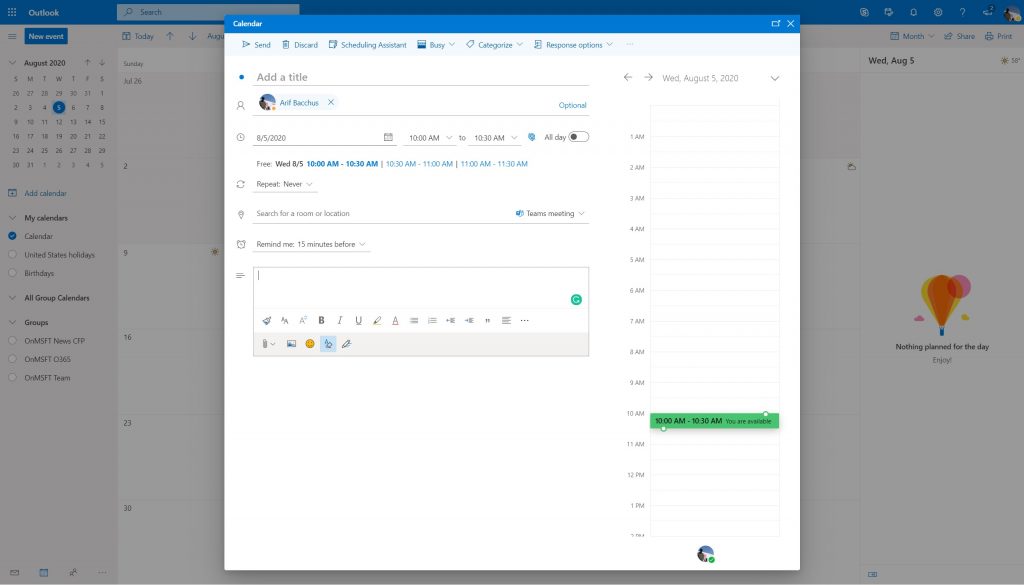The image size is (1024, 585).
Task: Select the text highlight tool
Action: tap(377, 321)
